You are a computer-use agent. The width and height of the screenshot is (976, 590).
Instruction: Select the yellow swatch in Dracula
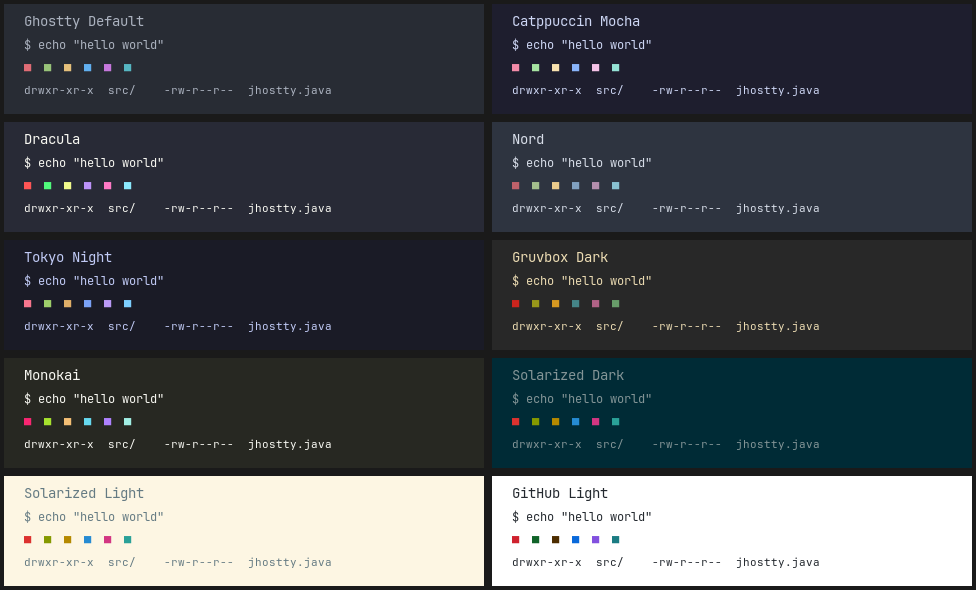click(x=67, y=185)
